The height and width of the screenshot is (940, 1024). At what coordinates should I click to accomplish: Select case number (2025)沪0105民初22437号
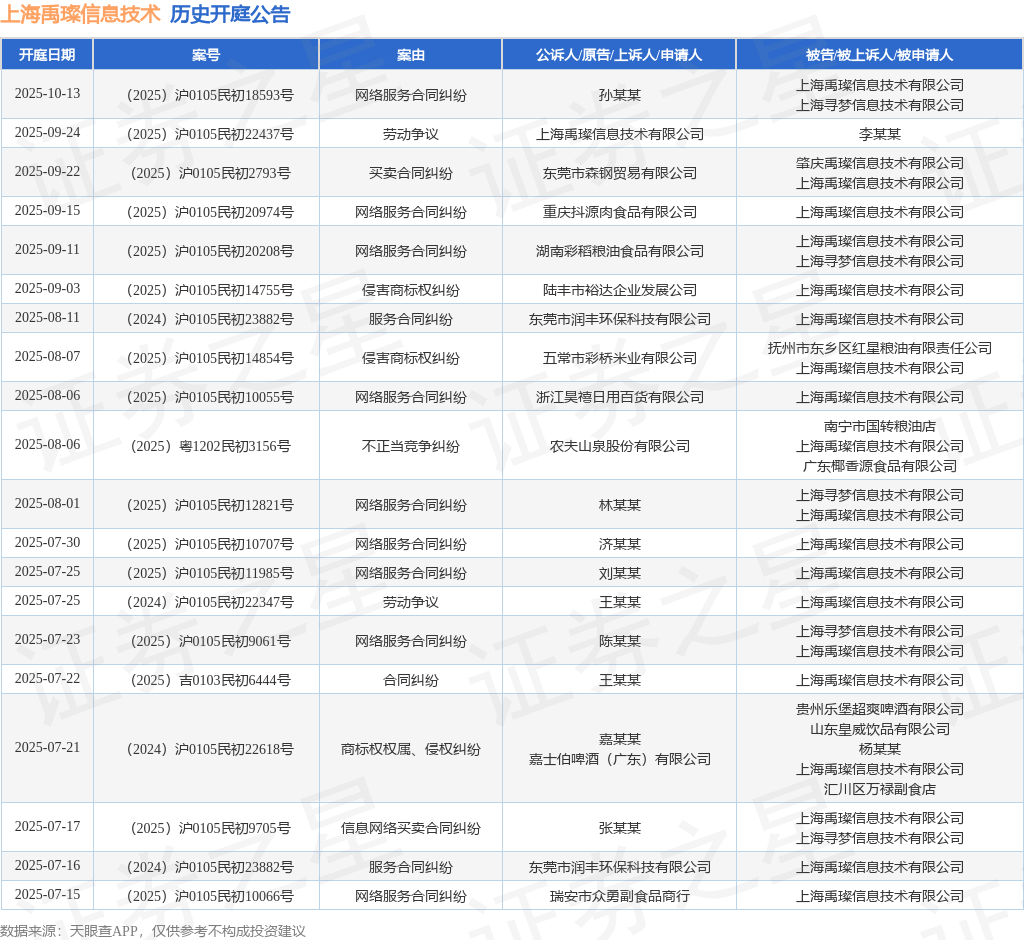click(210, 135)
